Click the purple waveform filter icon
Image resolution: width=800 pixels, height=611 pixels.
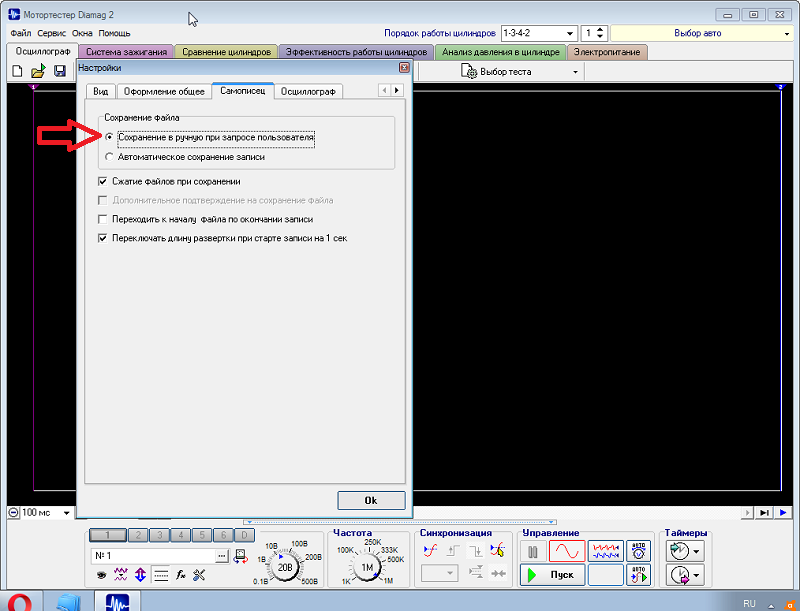click(x=121, y=575)
